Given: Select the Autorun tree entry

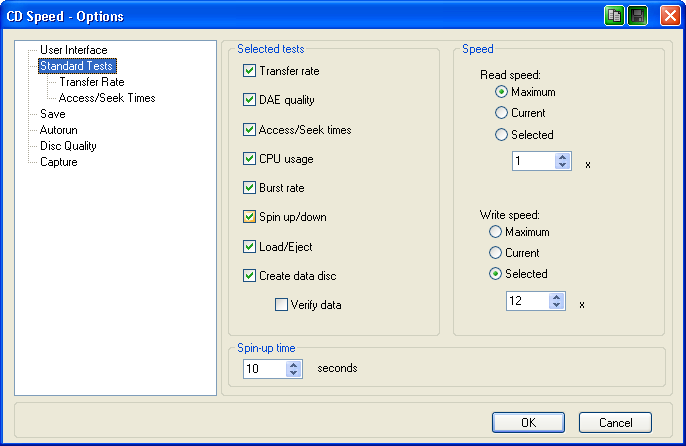Looking at the screenshot, I should tap(58, 130).
